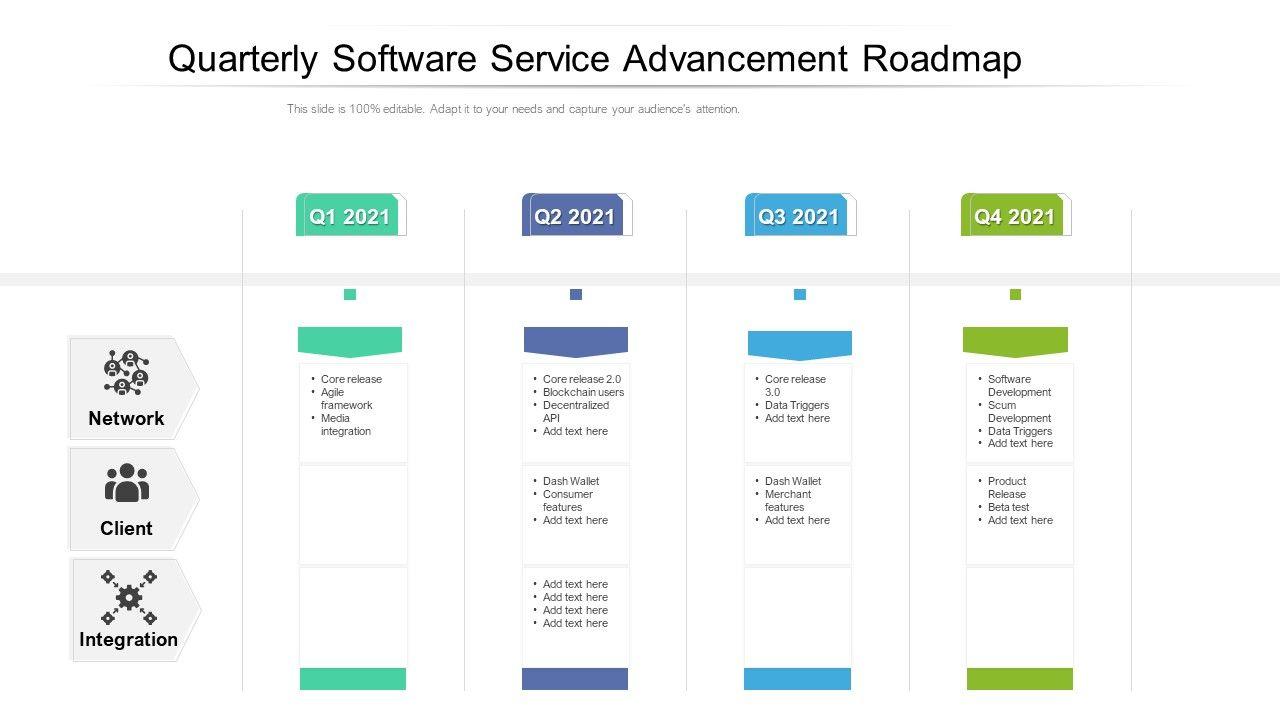1280x720 pixels.
Task: Click the 'Decentralized API' bullet
Action: 576,412
